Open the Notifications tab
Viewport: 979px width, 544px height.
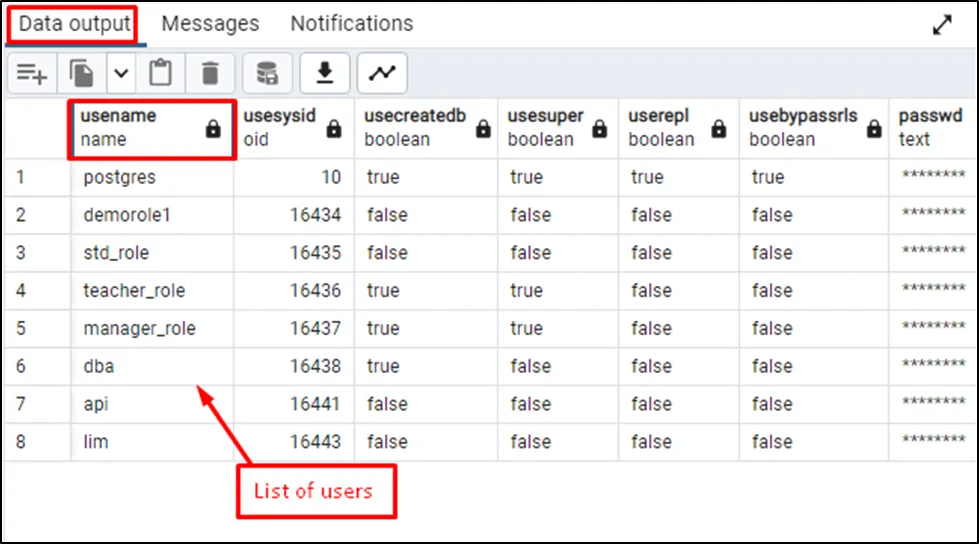click(351, 23)
